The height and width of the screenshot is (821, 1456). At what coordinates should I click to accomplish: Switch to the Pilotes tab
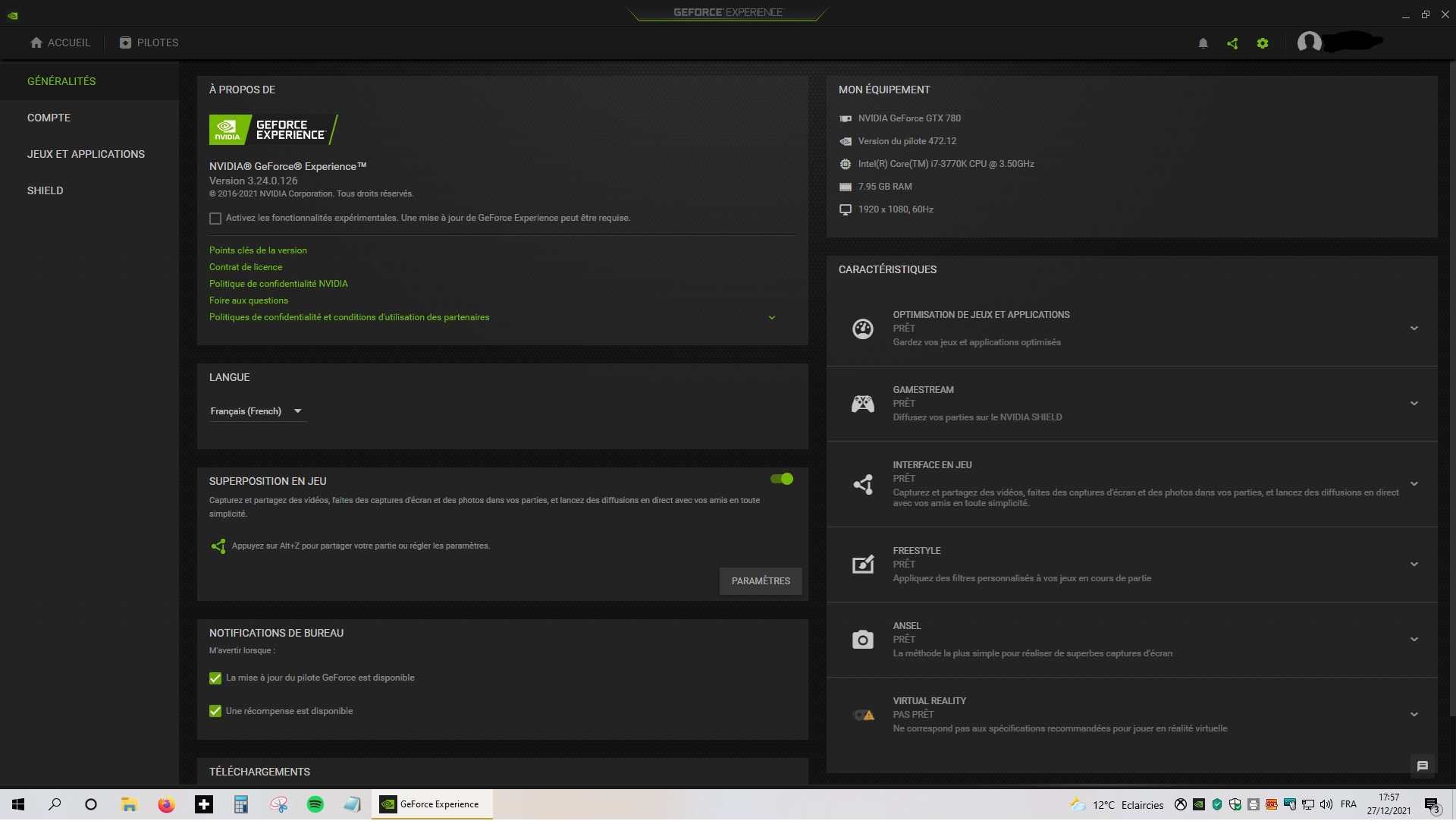click(149, 43)
